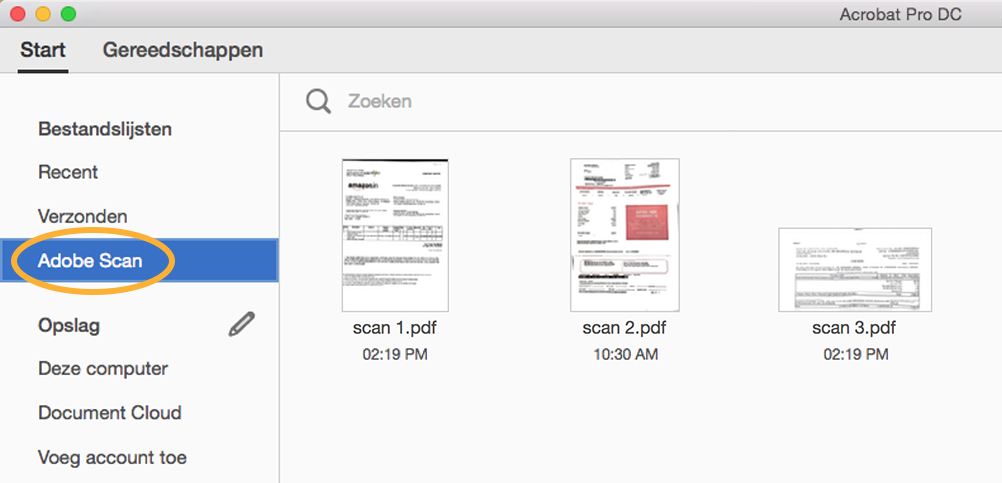Switch to the Gereedschappen tab
Image resolution: width=1002 pixels, height=483 pixels.
(x=183, y=50)
